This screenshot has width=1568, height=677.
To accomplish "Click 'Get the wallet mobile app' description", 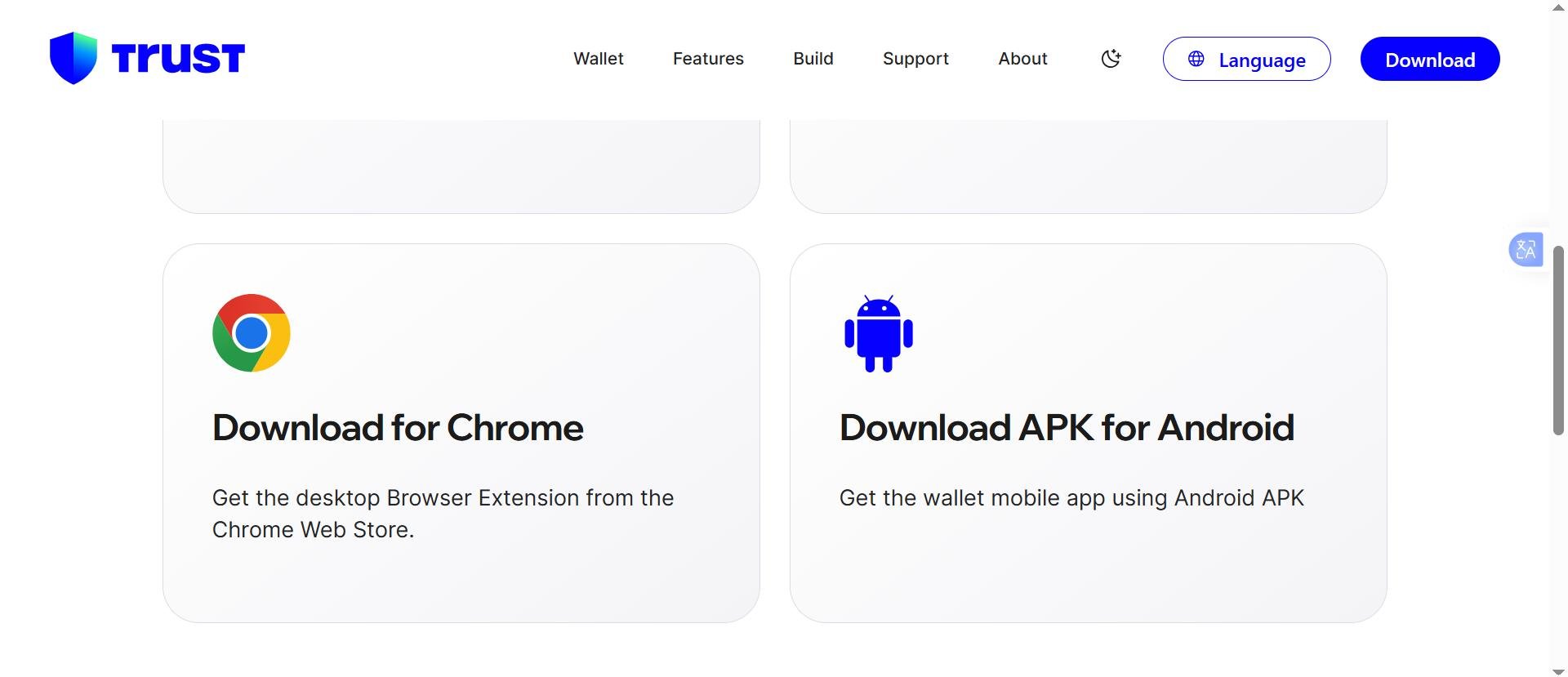I will [x=1071, y=498].
